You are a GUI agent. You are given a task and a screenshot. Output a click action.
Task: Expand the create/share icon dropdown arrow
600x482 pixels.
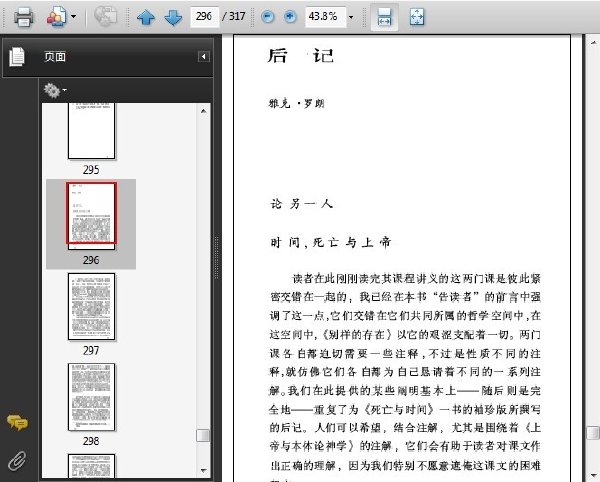[73, 17]
